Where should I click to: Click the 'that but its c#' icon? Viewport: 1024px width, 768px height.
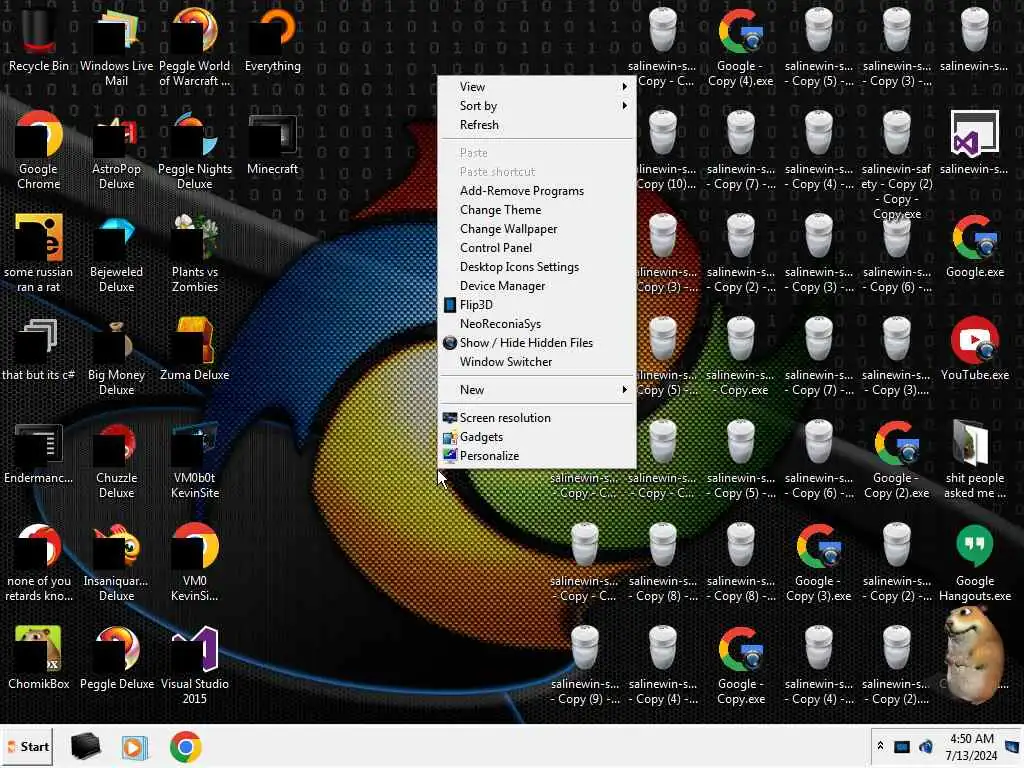point(39,350)
